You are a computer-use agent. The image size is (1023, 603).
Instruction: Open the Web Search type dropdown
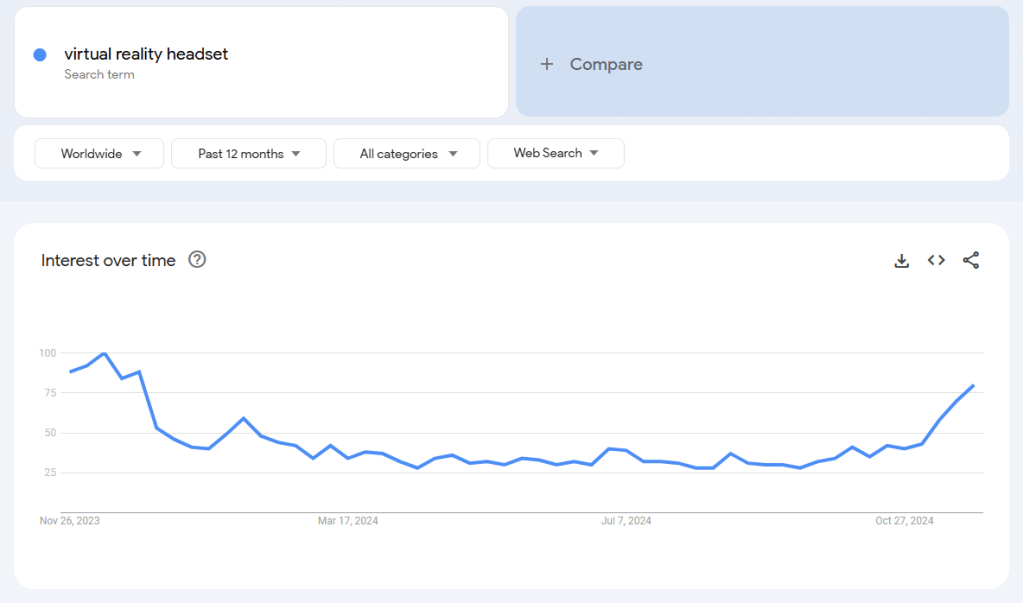click(x=555, y=153)
